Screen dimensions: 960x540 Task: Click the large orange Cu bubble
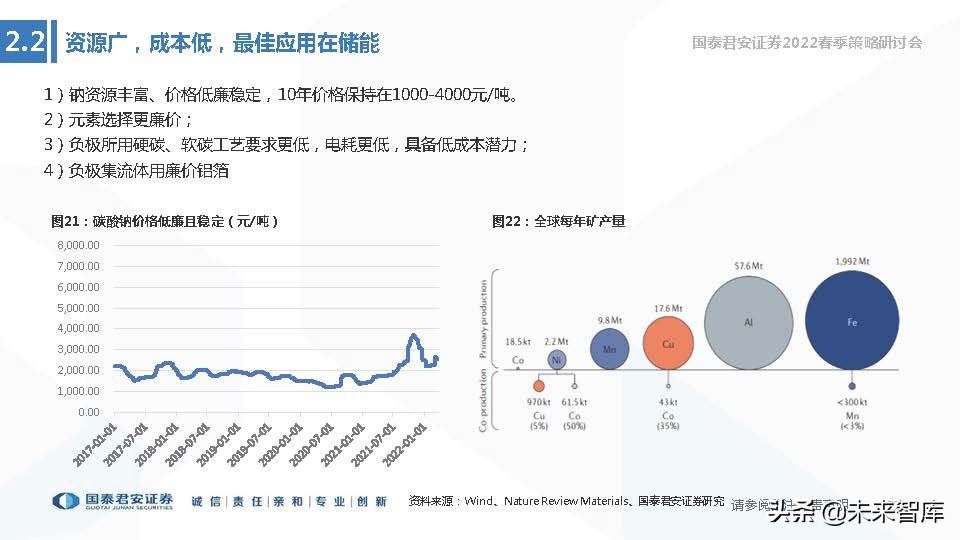[x=668, y=344]
